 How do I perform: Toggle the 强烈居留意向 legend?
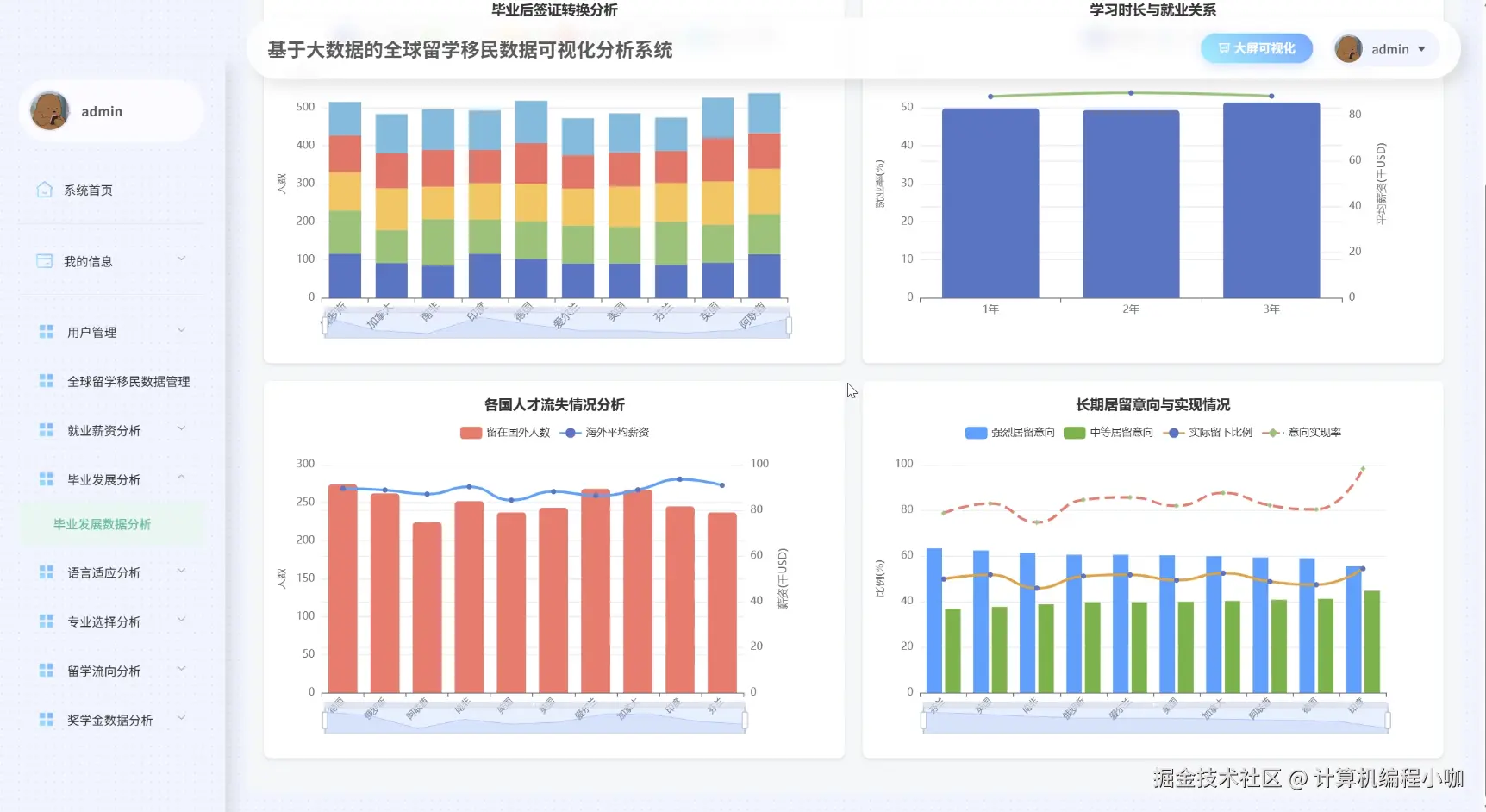coord(1008,432)
